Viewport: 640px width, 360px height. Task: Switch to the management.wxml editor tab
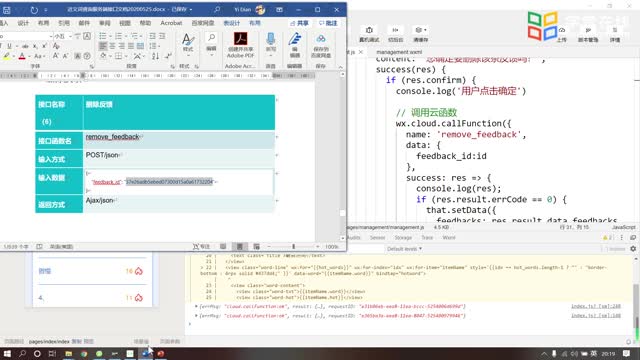[x=399, y=52]
